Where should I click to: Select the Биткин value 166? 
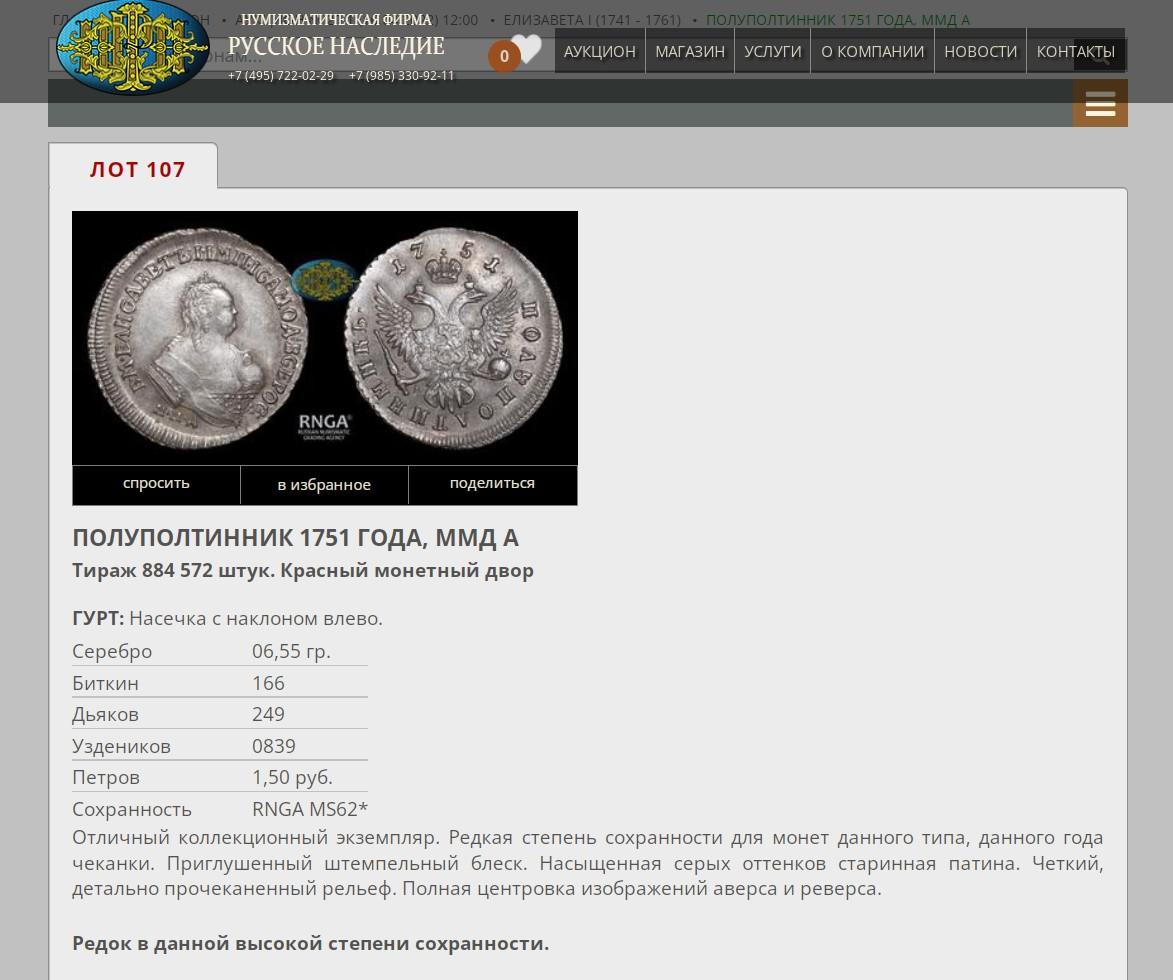coord(268,683)
